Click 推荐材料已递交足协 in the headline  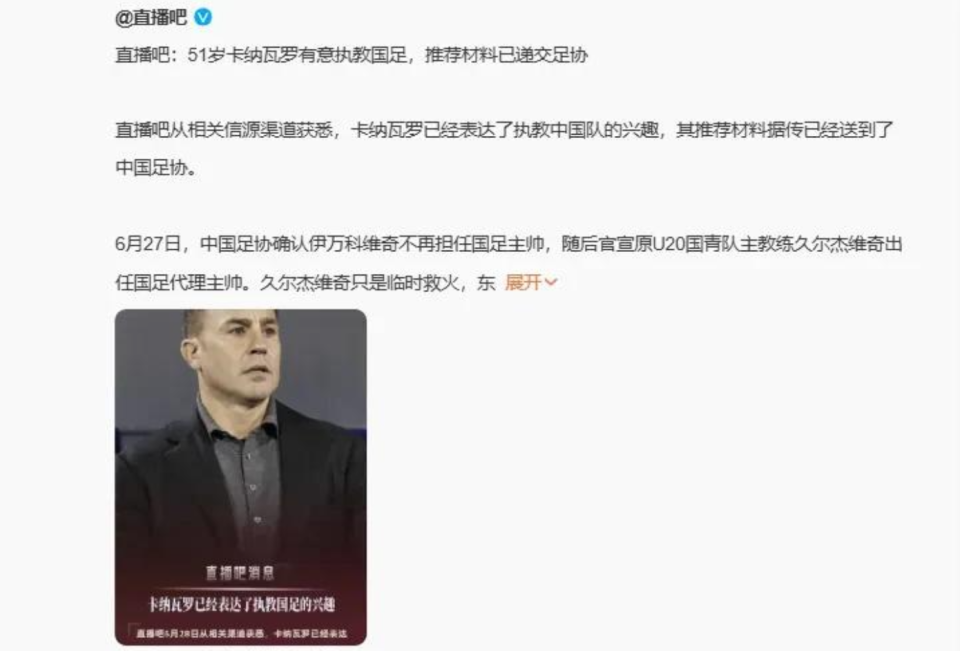pyautogui.click(x=507, y=55)
